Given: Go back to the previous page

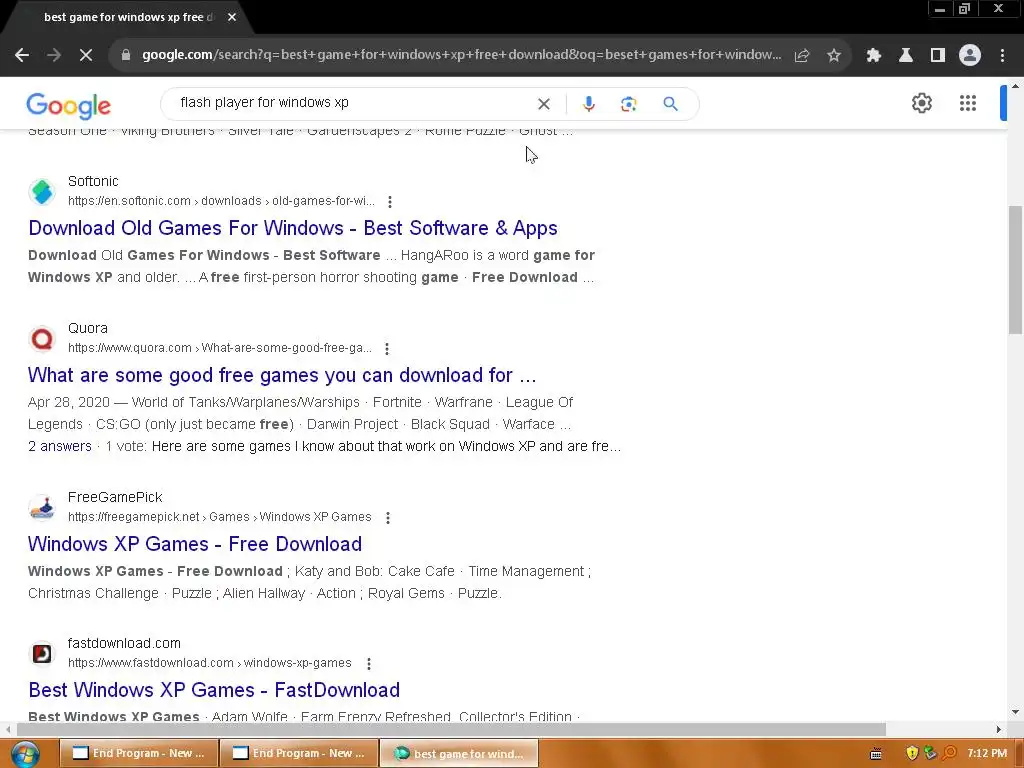Looking at the screenshot, I should (22, 56).
